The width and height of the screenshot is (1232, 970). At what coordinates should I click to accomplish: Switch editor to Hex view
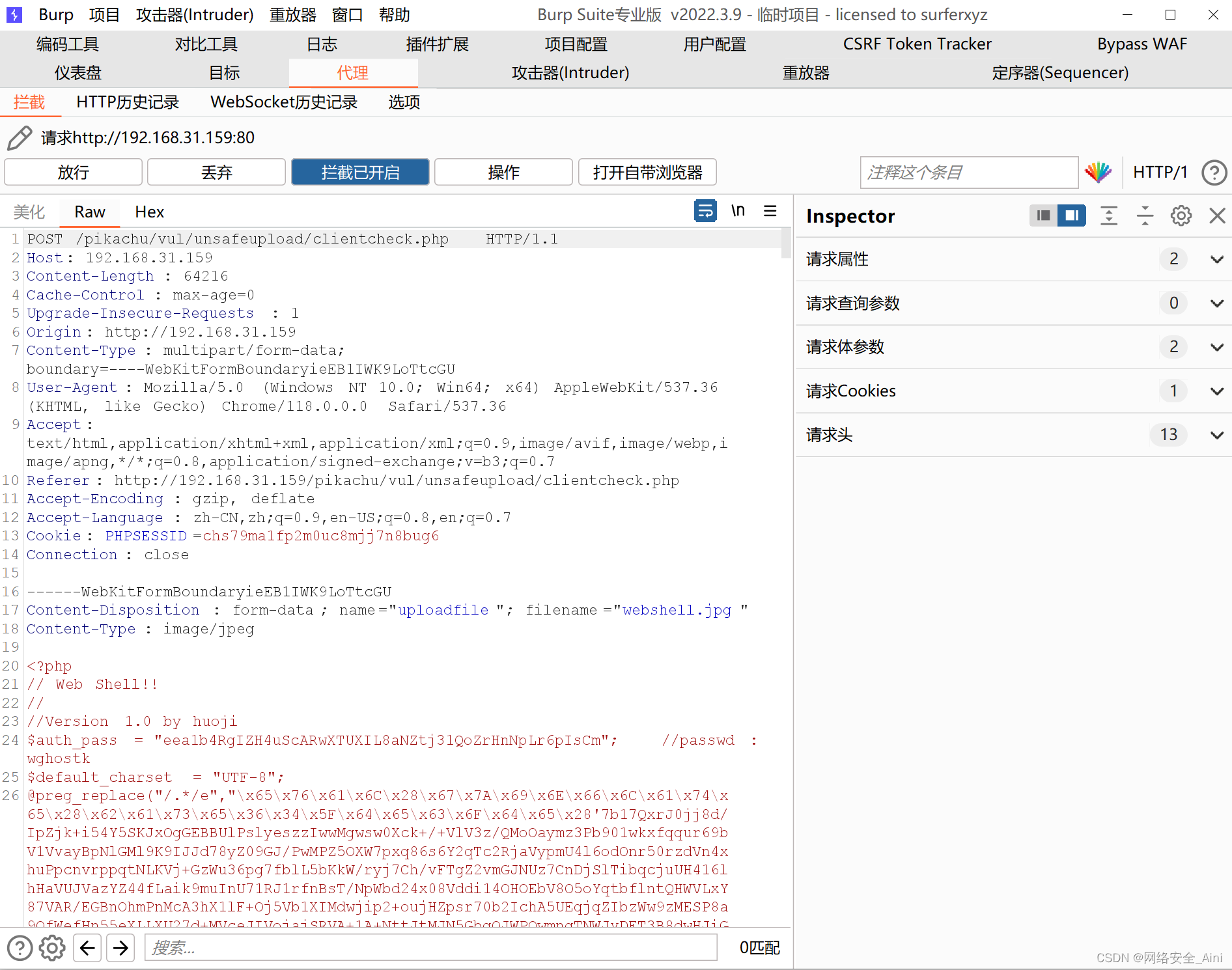[x=149, y=212]
